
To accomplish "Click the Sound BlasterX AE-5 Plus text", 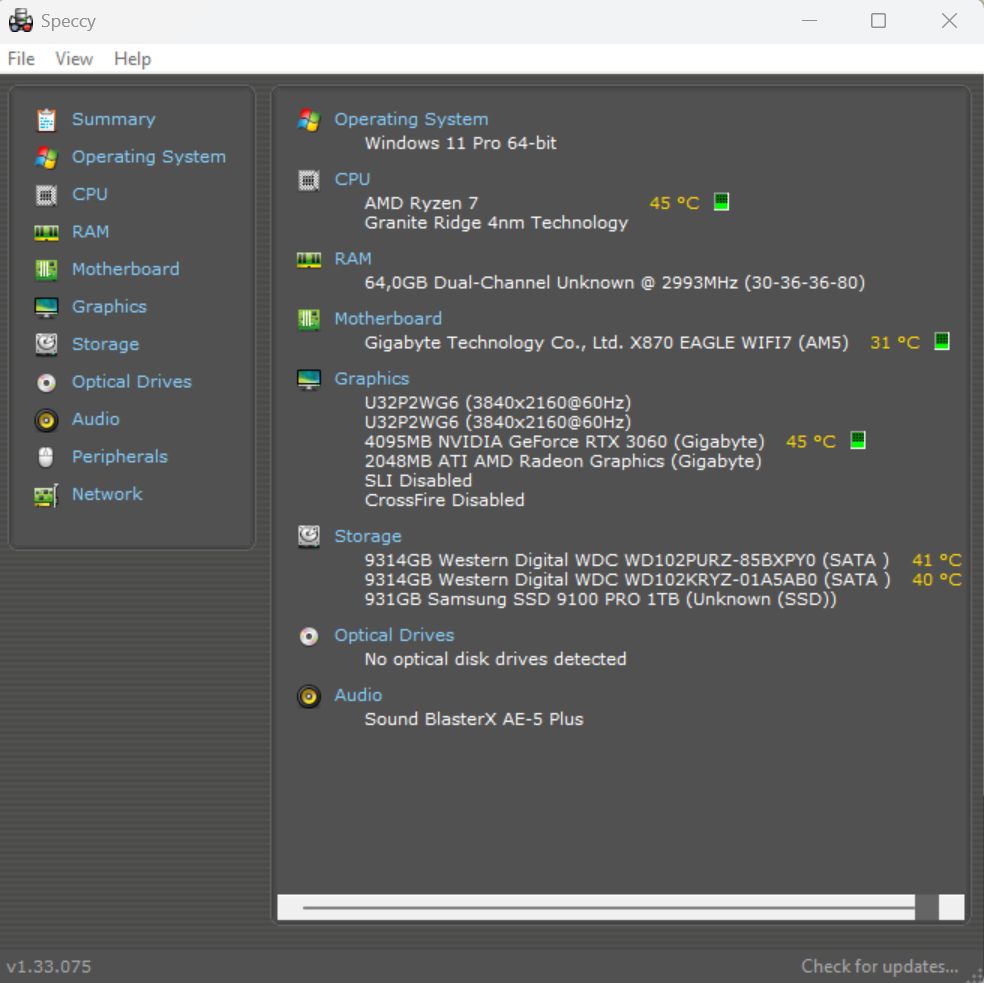I will click(474, 719).
